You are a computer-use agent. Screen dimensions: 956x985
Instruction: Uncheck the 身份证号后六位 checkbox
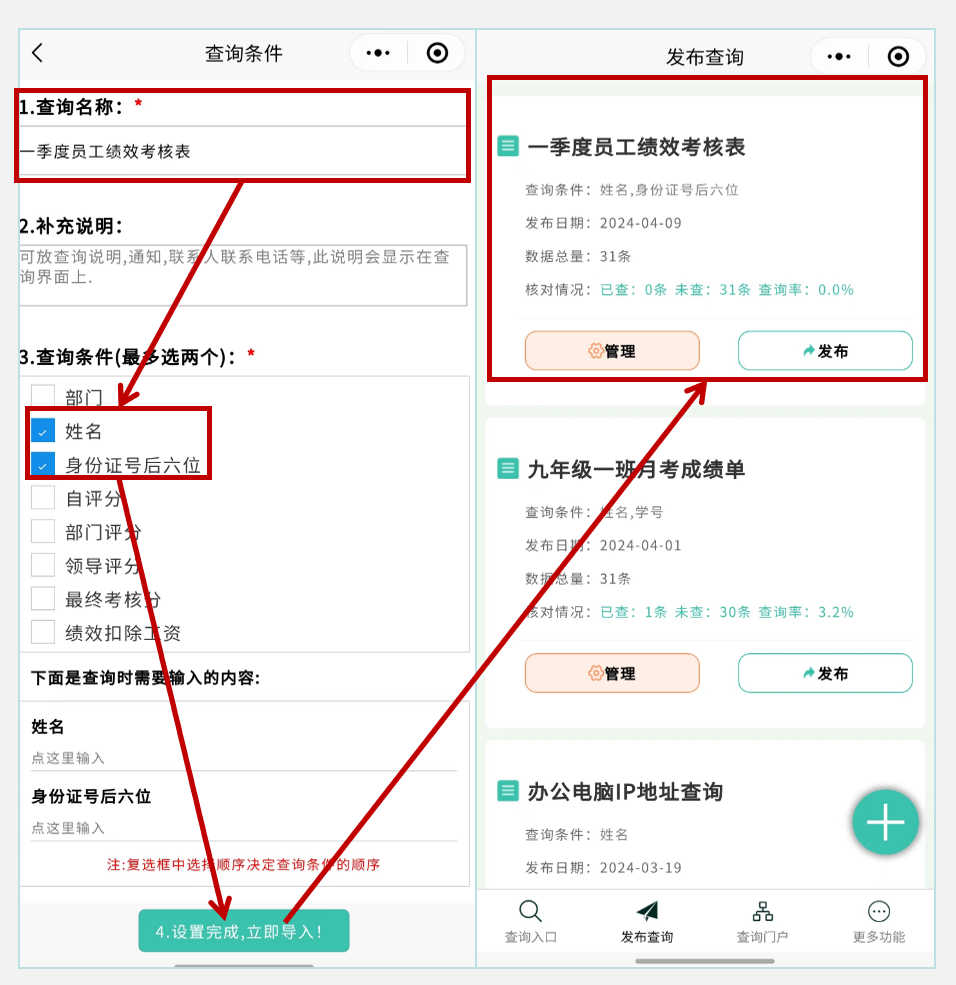43,465
